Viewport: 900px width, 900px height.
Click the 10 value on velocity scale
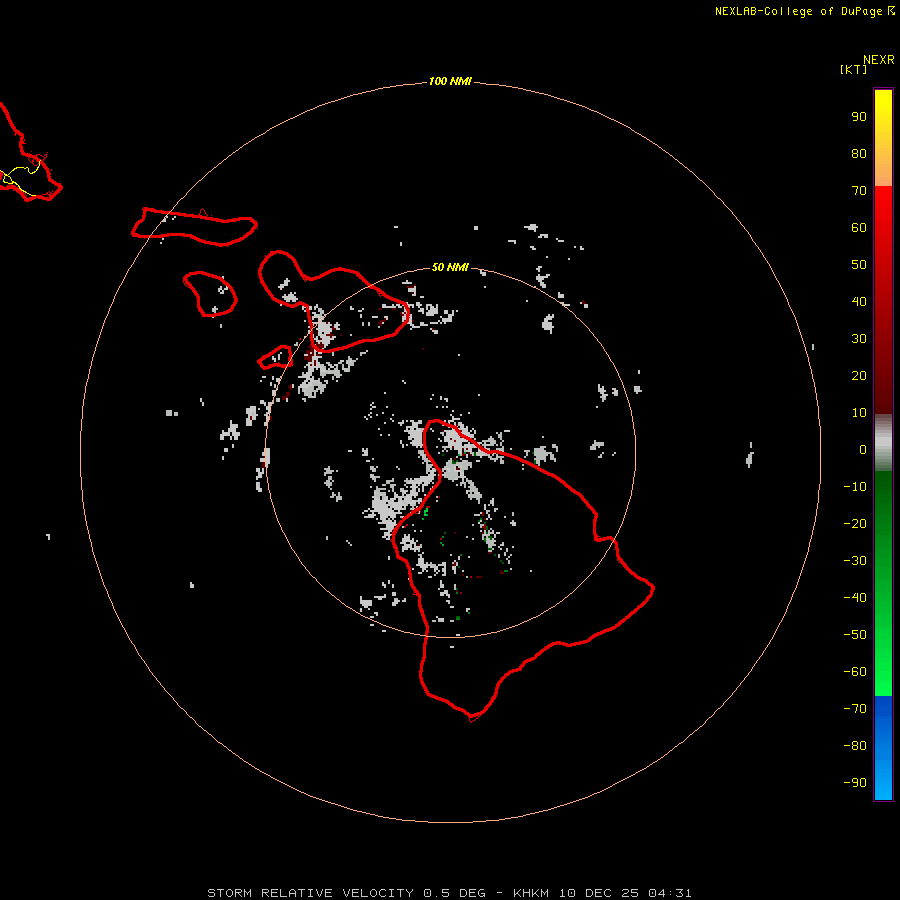(x=859, y=413)
